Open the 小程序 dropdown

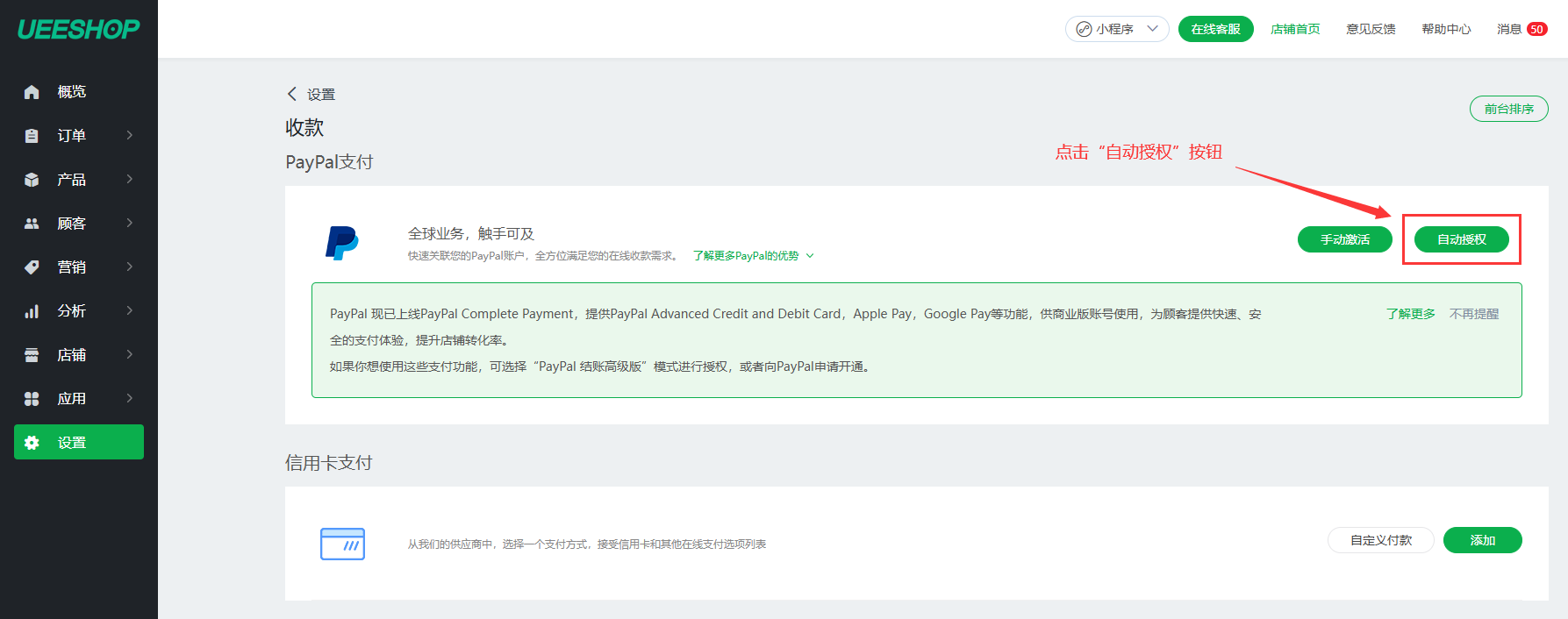click(1116, 29)
